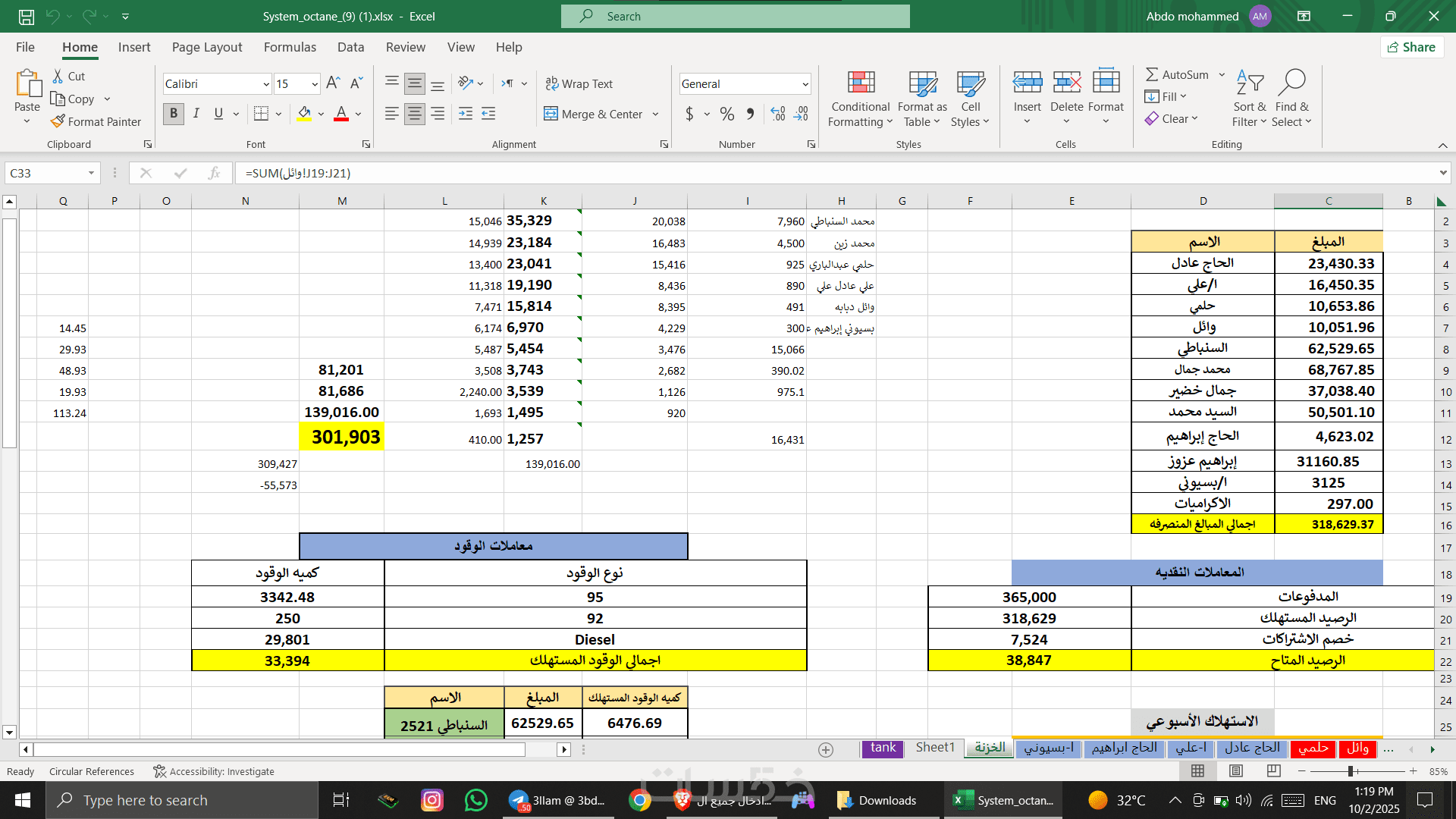Click the Name Box showing C33
1456x819 pixels.
(45, 173)
